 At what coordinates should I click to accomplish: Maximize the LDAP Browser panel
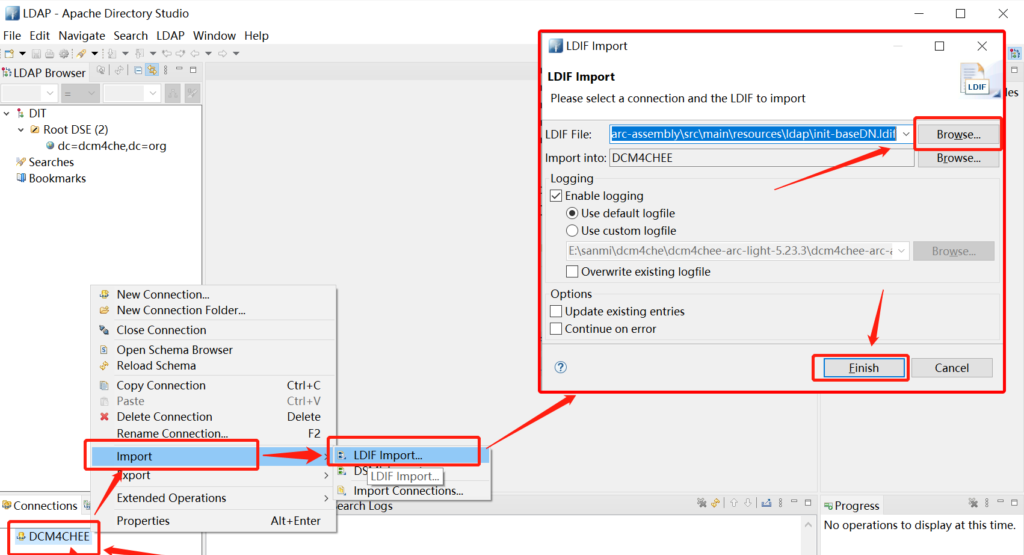point(193,70)
